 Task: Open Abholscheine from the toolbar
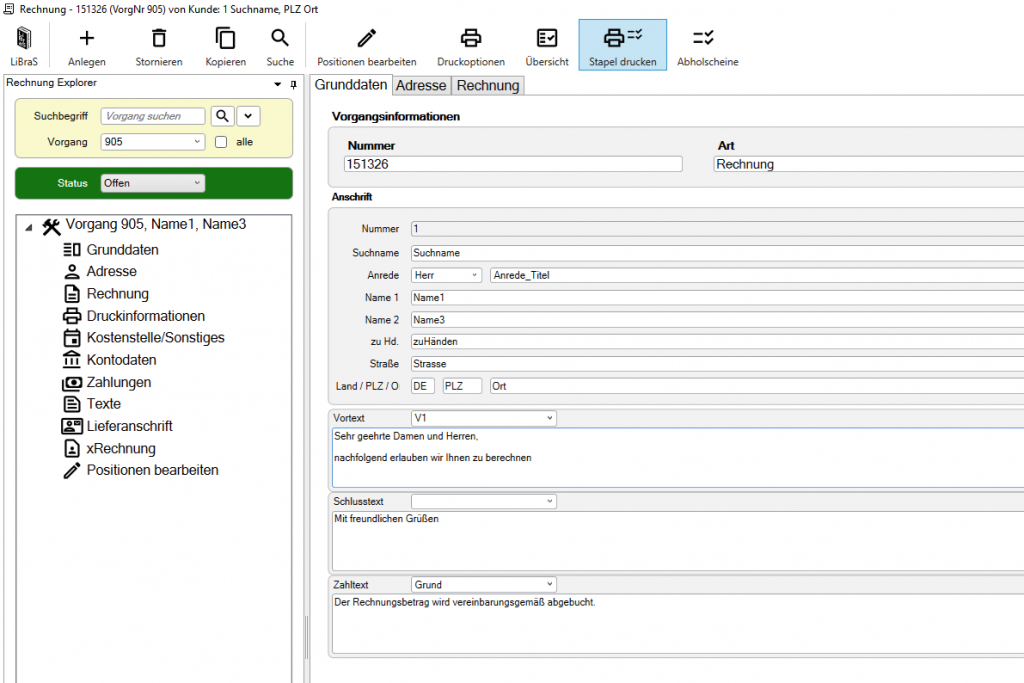(x=707, y=39)
